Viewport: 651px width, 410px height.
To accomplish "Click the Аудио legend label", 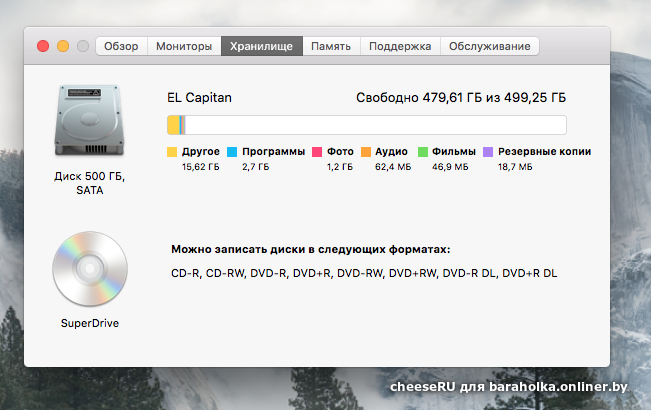I will pos(392,151).
